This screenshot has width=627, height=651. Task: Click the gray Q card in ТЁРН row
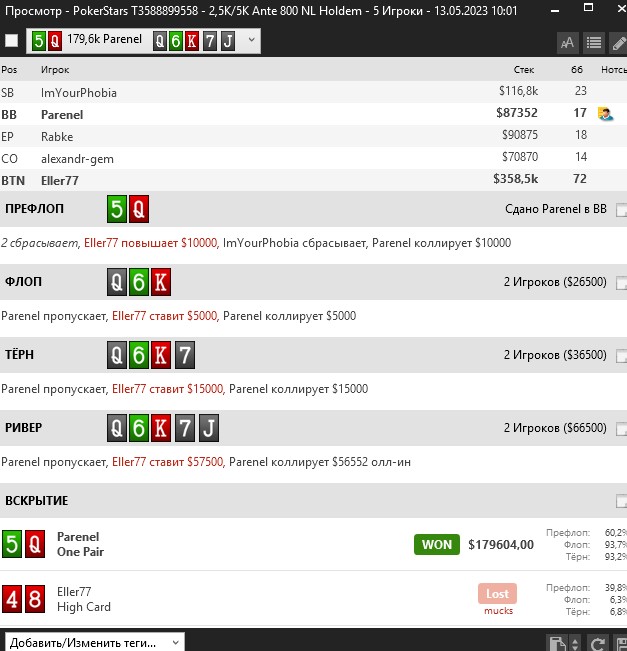(117, 355)
